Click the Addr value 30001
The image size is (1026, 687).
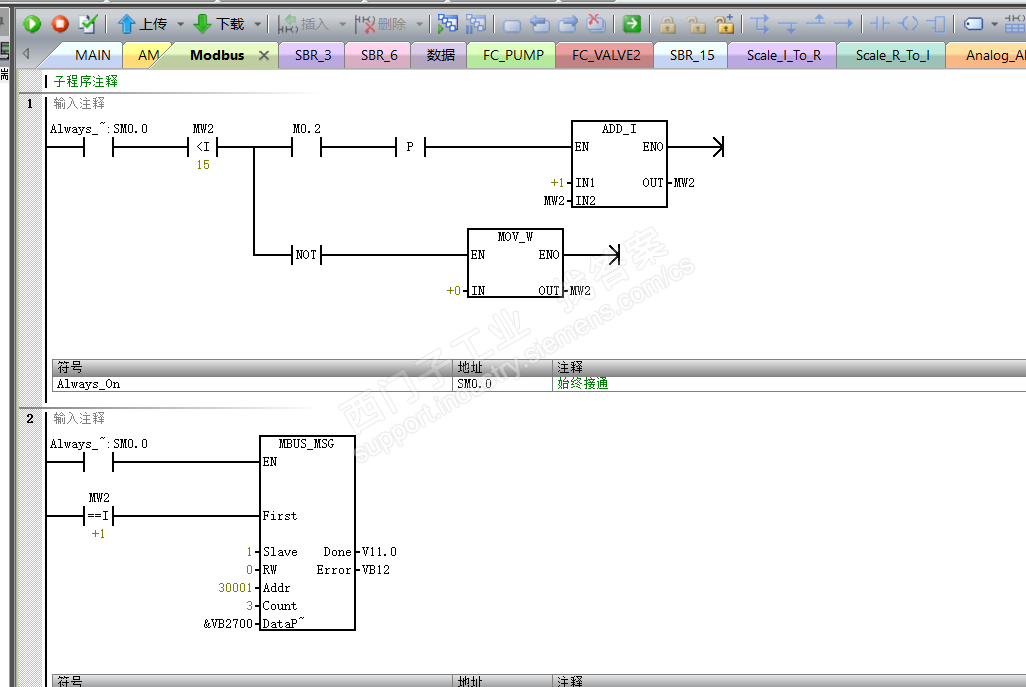coord(235,588)
